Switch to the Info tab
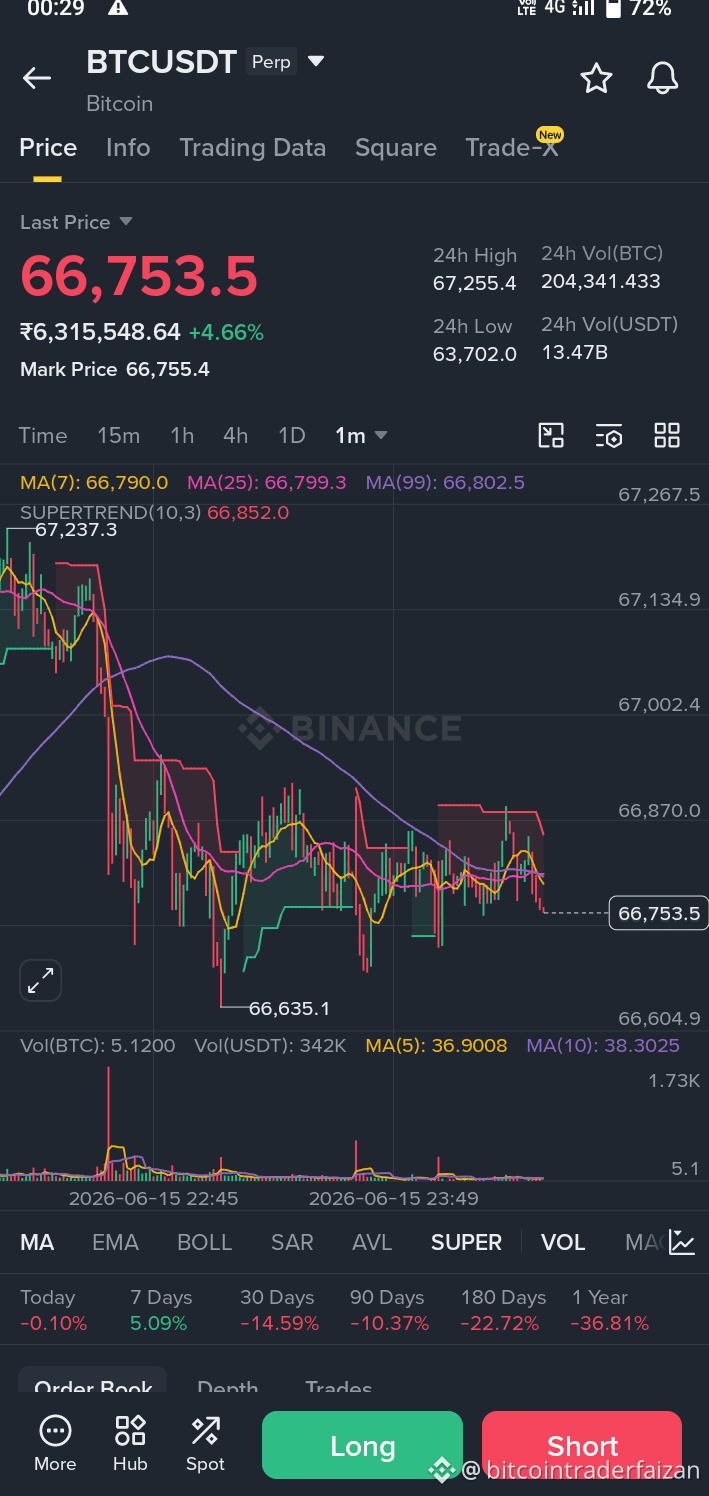 tap(128, 148)
